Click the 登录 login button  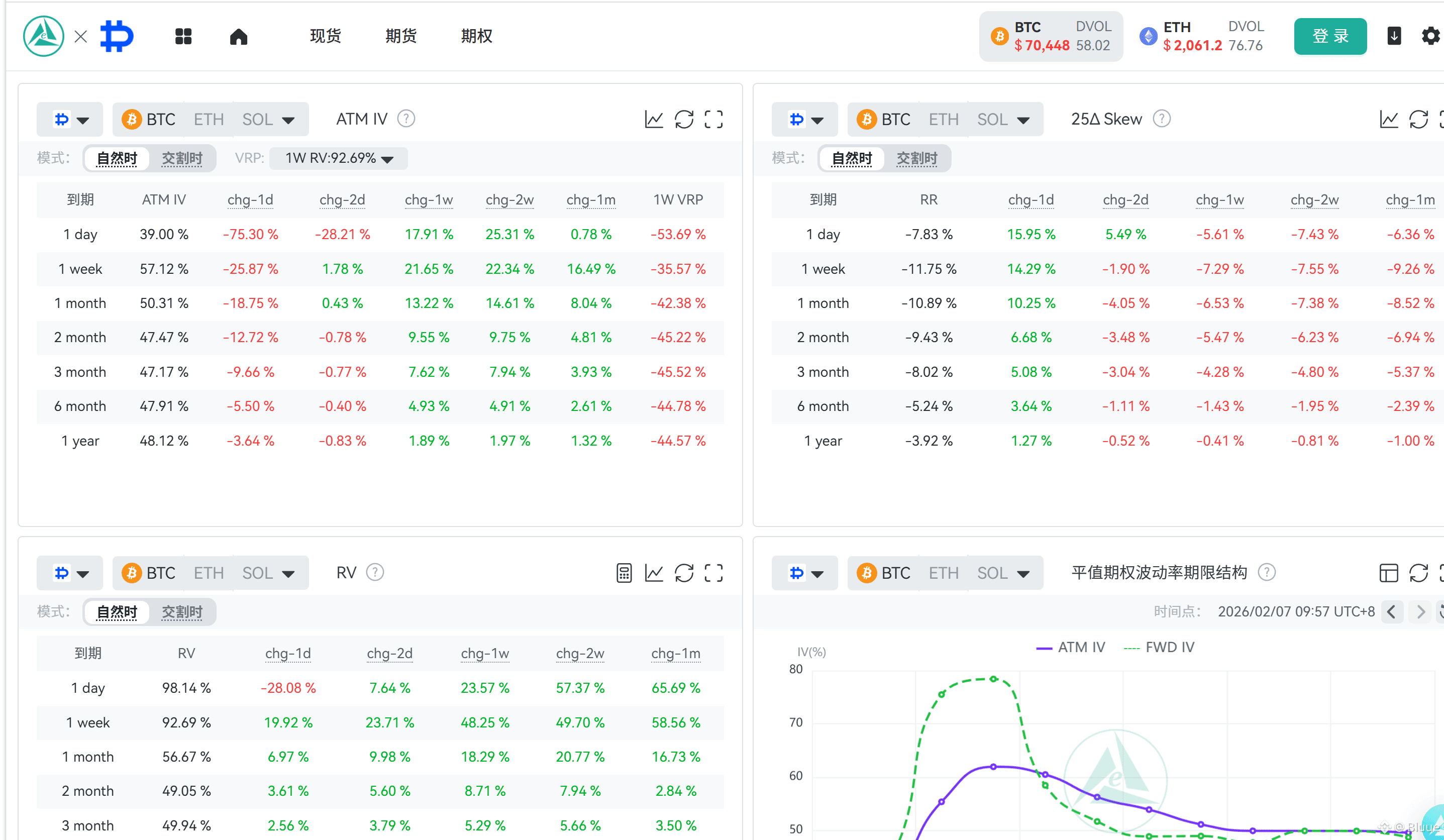pos(1330,36)
